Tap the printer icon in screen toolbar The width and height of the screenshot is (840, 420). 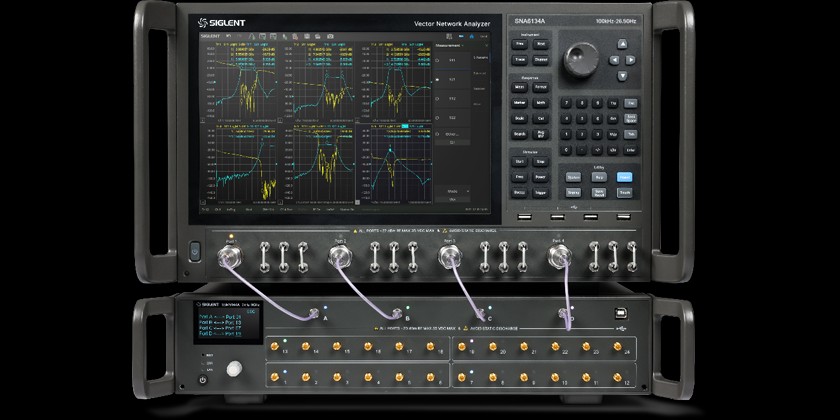(x=318, y=36)
